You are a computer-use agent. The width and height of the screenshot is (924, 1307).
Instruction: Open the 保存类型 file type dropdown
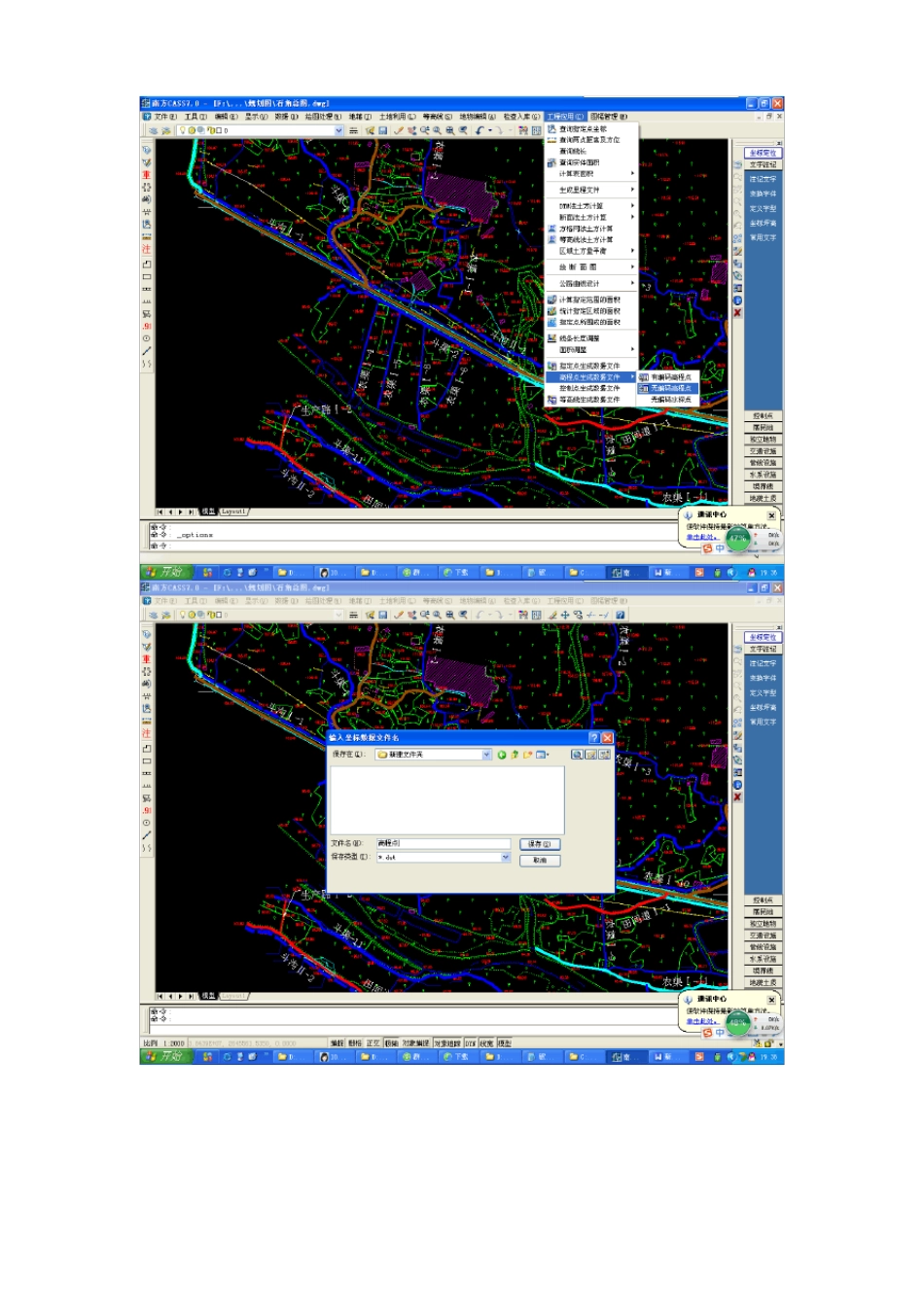click(506, 857)
